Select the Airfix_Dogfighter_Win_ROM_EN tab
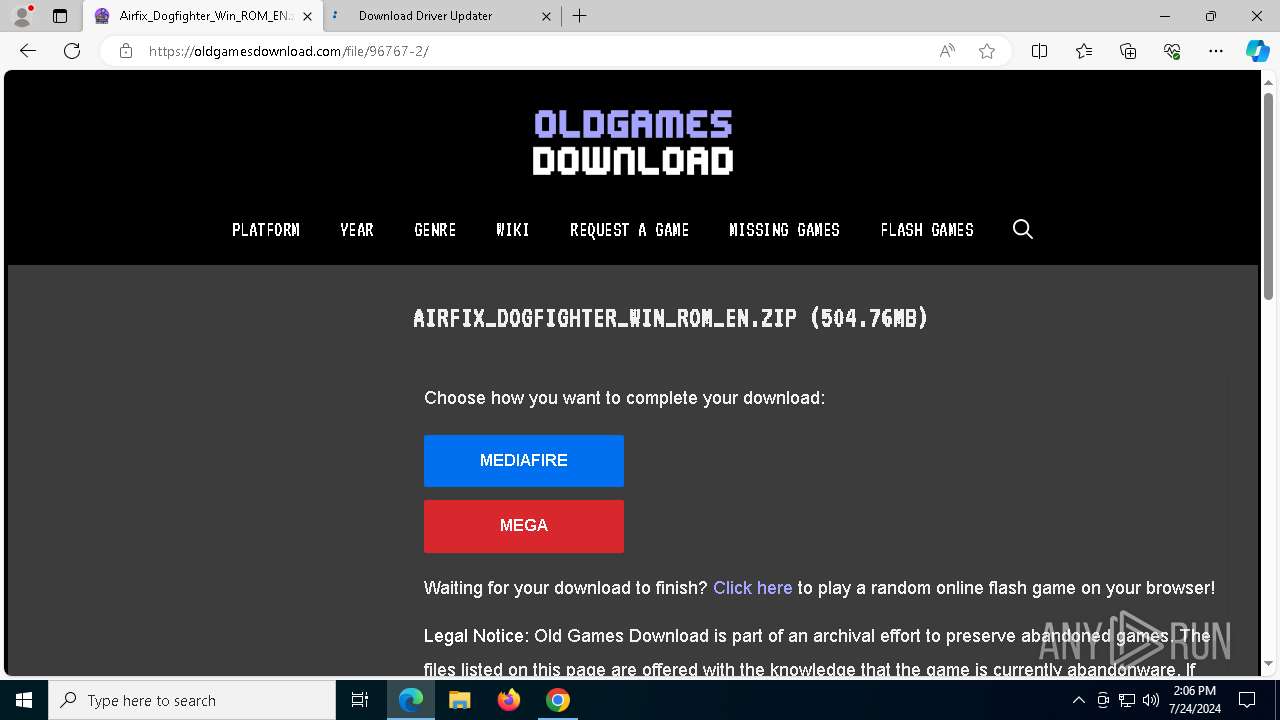This screenshot has height=720, width=1280. click(x=203, y=16)
